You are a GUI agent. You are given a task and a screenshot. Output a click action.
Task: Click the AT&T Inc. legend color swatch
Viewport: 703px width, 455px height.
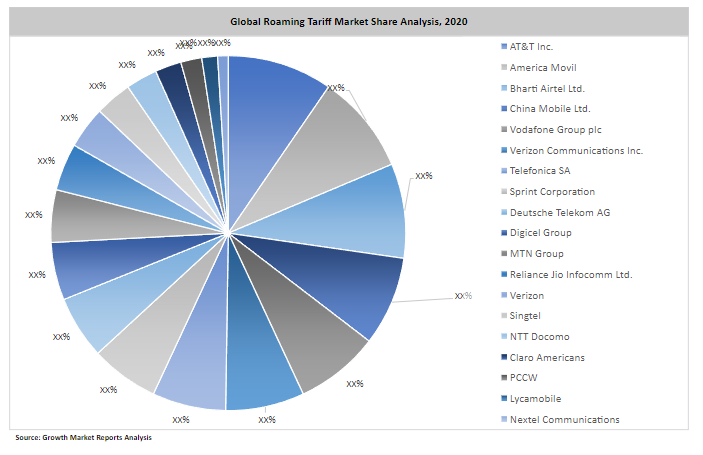click(504, 47)
